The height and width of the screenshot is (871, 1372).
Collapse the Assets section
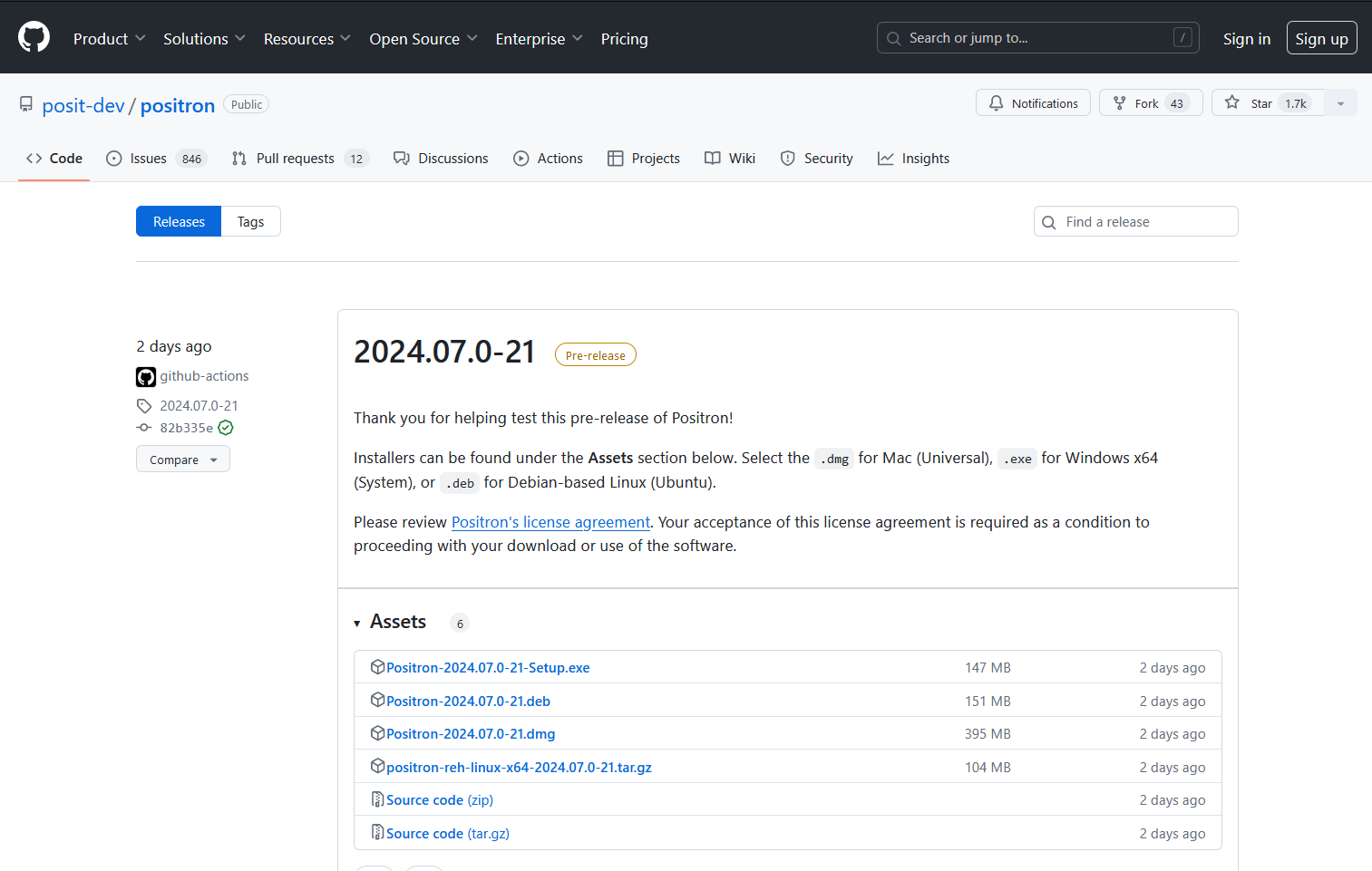click(x=357, y=623)
